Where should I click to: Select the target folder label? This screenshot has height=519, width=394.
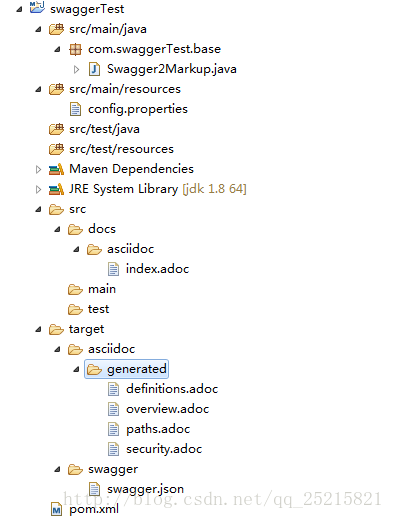point(86,329)
